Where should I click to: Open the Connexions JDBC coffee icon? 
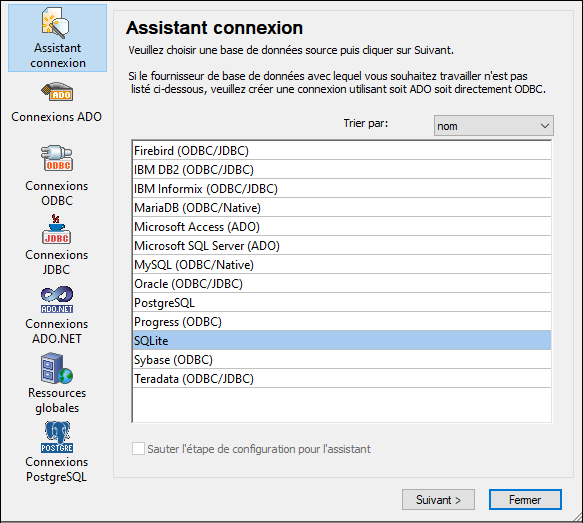coord(57,229)
